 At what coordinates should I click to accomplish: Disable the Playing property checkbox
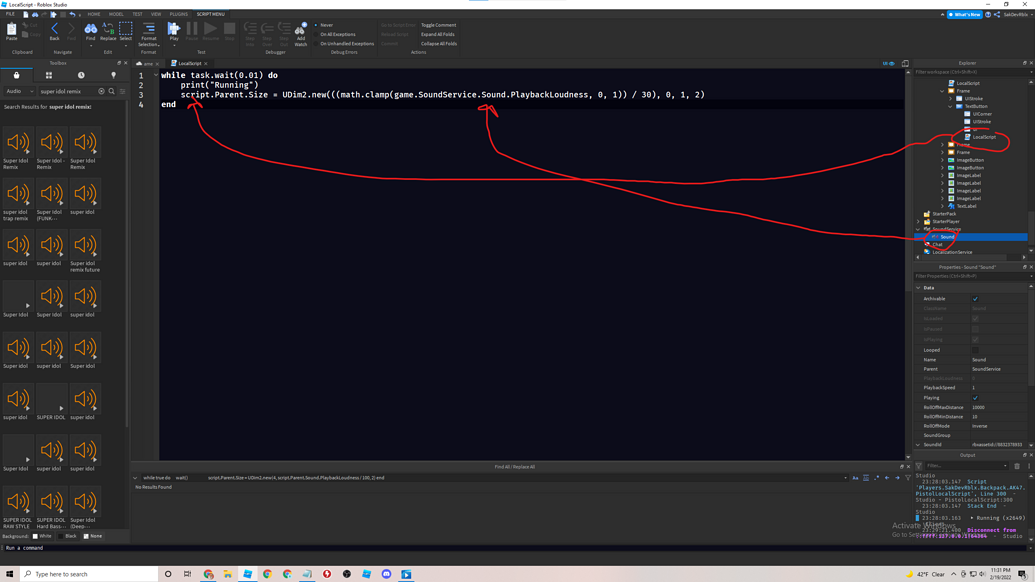pos(975,397)
